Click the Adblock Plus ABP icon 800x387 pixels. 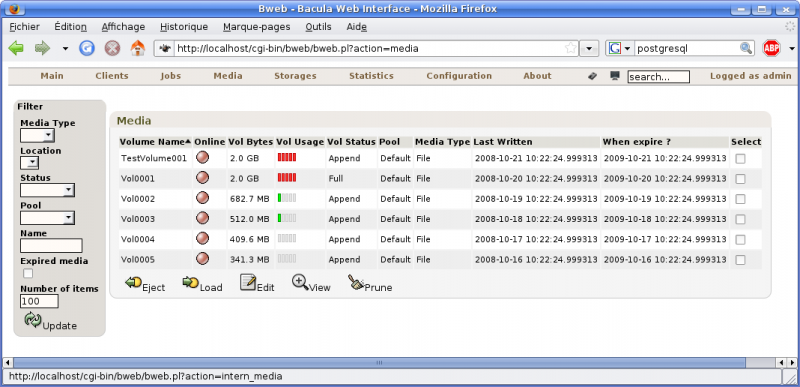point(772,48)
